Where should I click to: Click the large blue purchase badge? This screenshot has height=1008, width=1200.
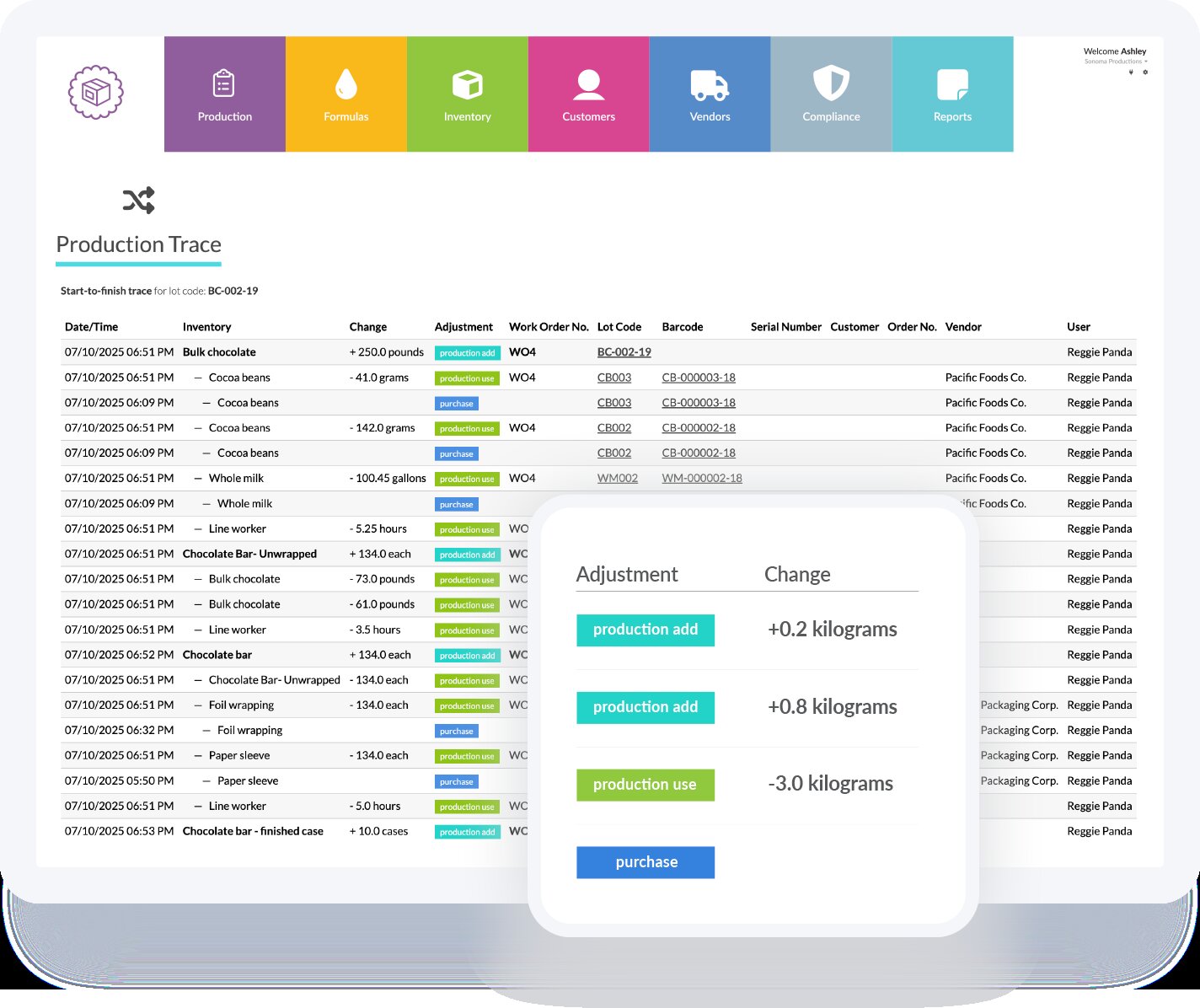tap(646, 862)
